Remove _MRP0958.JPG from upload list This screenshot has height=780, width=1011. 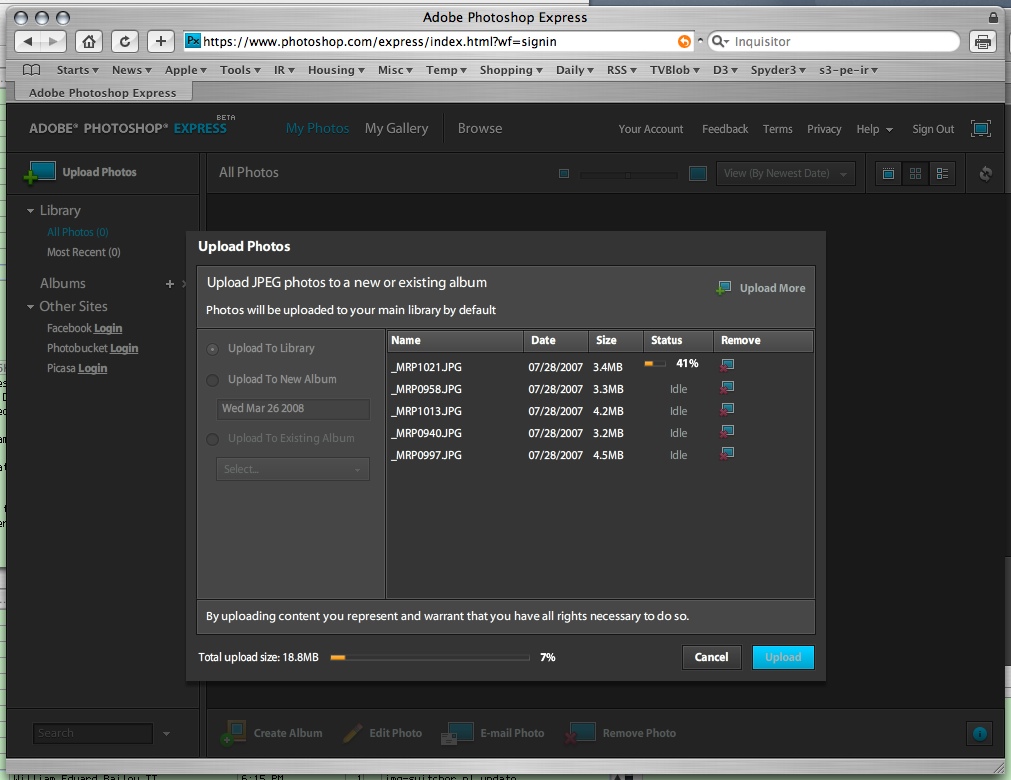click(x=727, y=387)
